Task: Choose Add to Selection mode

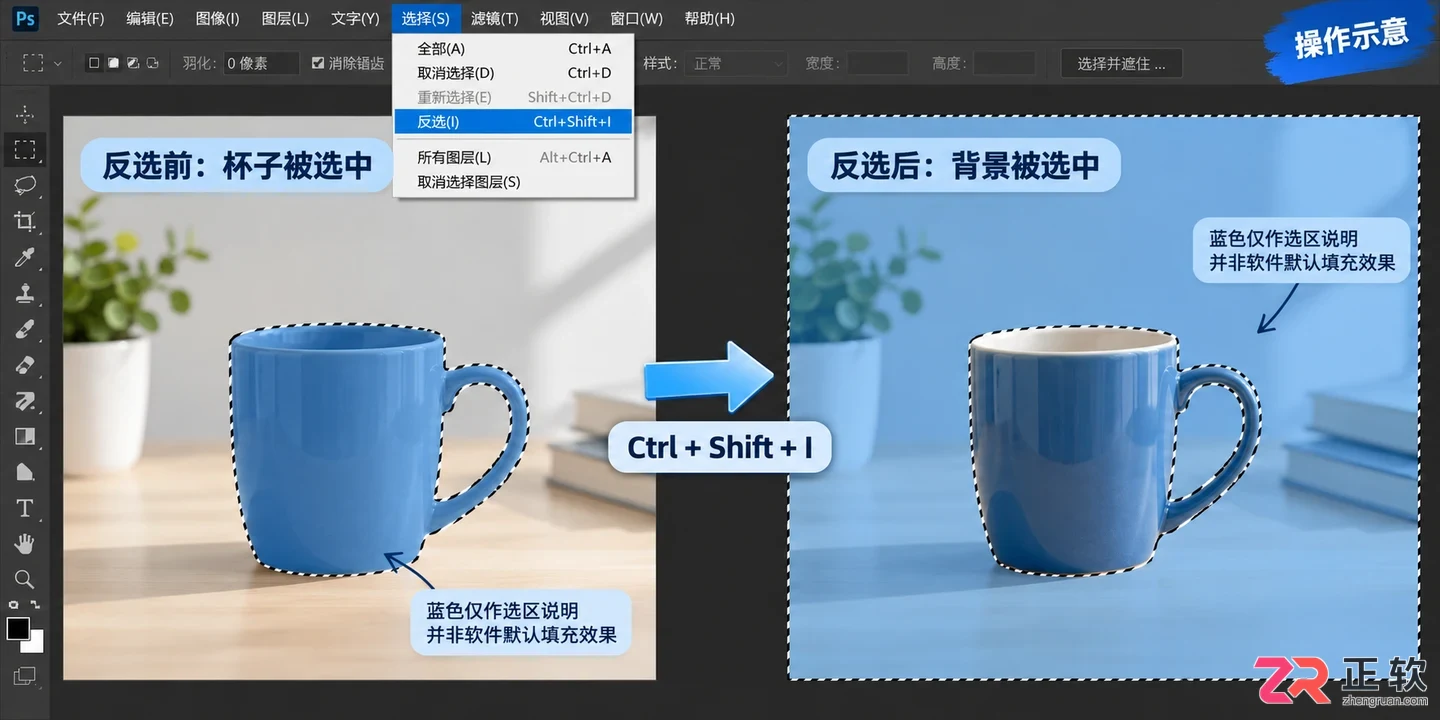Action: pos(113,63)
